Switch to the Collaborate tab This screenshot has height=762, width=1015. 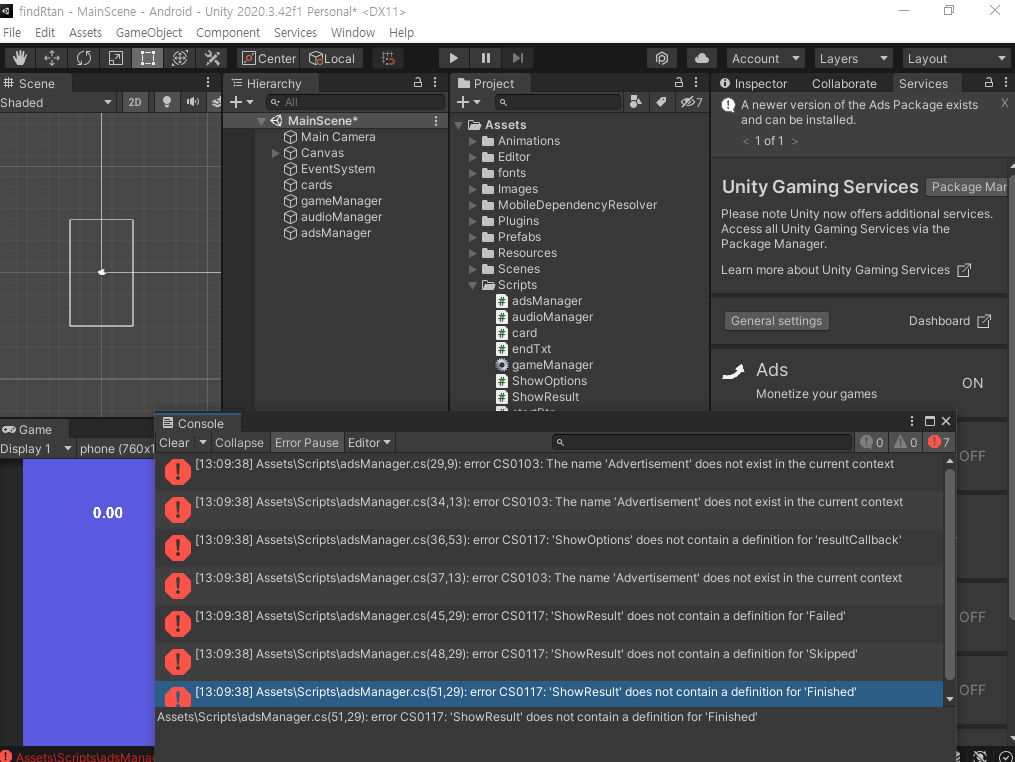(x=844, y=84)
